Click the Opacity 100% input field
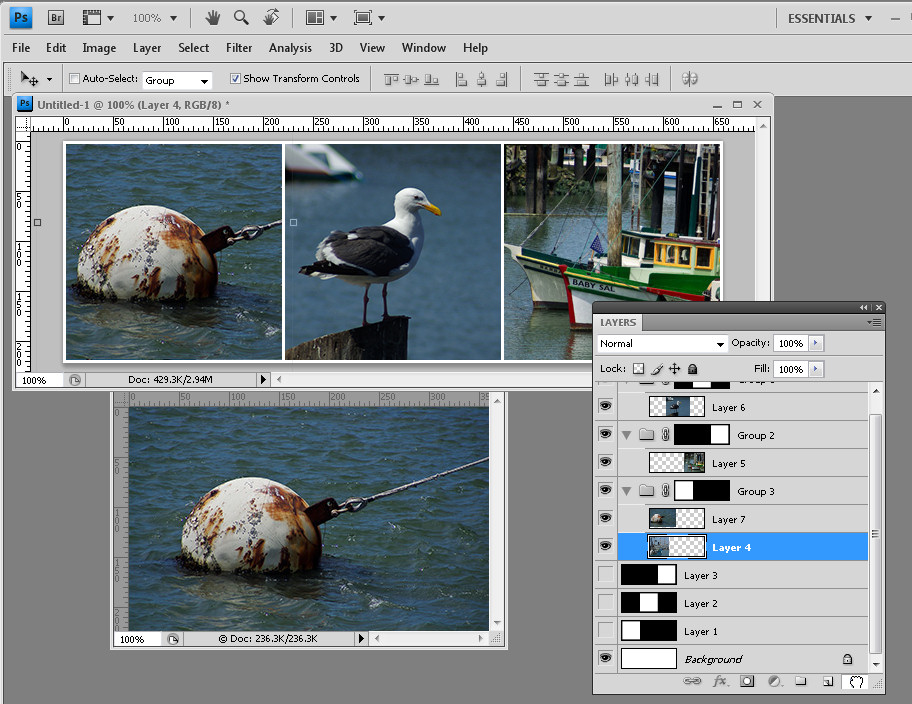Screen dimensions: 912x704 (790, 343)
